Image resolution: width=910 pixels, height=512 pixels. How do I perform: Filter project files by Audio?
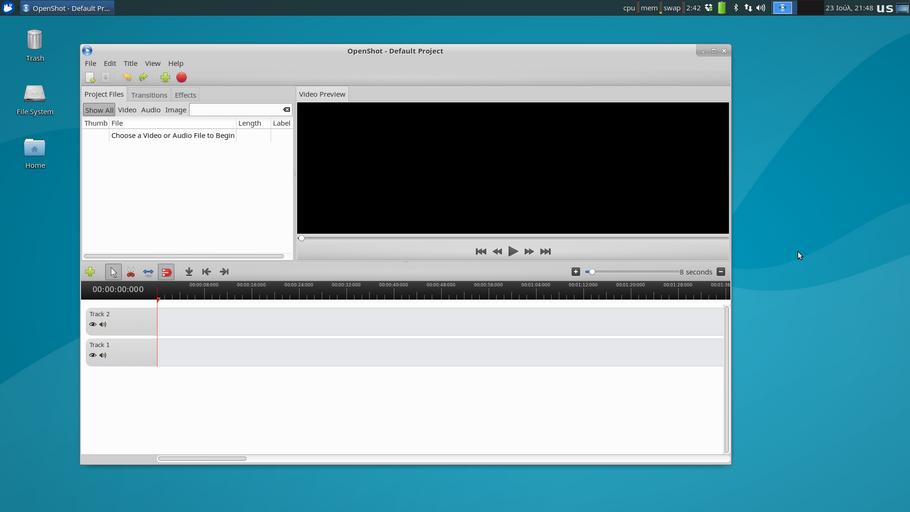pyautogui.click(x=150, y=110)
